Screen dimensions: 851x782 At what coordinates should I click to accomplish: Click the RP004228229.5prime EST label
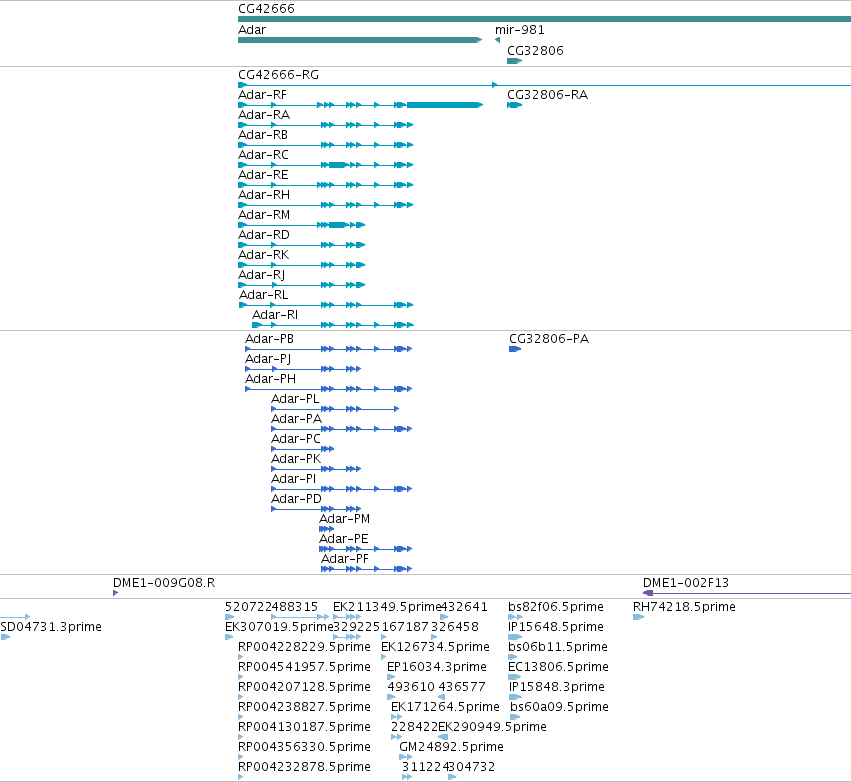(x=304, y=647)
